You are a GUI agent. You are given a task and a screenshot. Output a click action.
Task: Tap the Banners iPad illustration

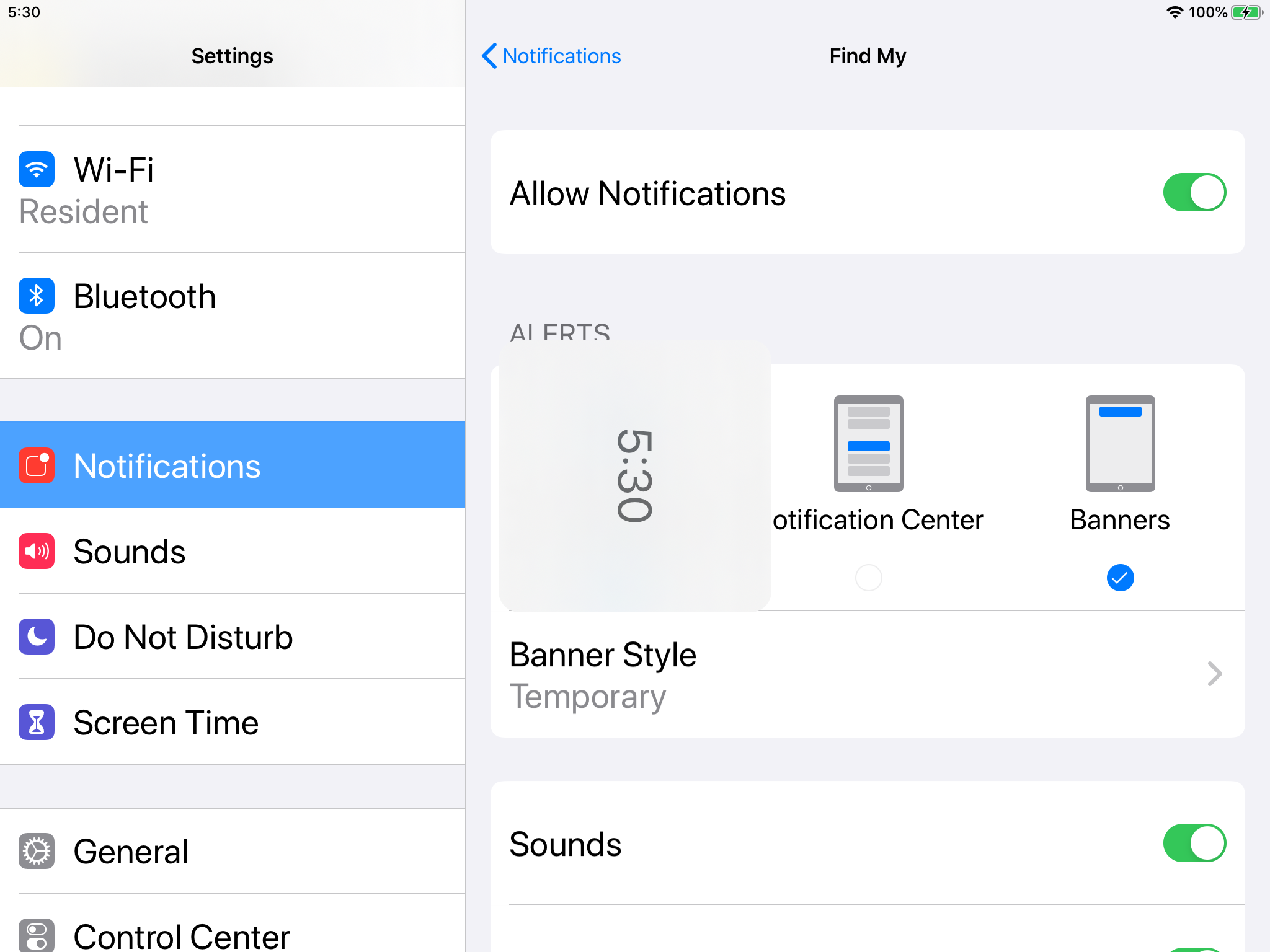click(x=1120, y=444)
